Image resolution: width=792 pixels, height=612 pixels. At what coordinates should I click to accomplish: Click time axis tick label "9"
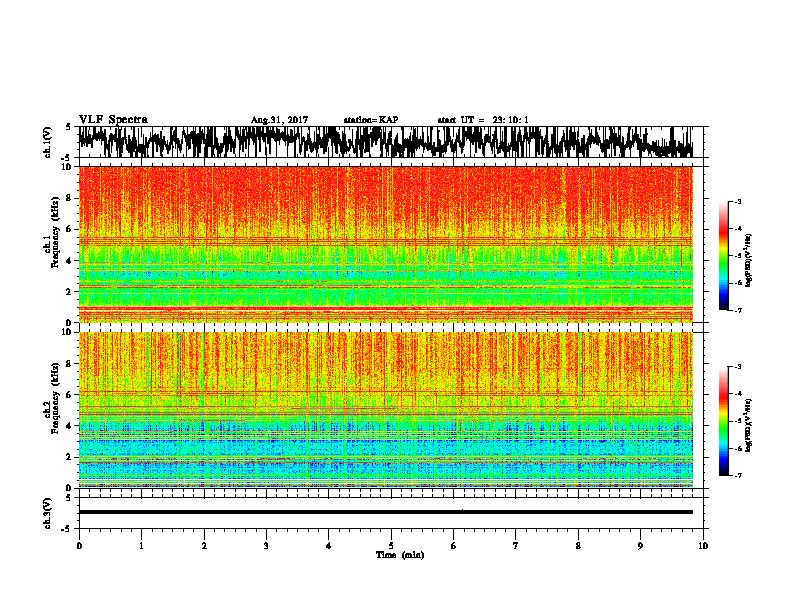[x=640, y=546]
